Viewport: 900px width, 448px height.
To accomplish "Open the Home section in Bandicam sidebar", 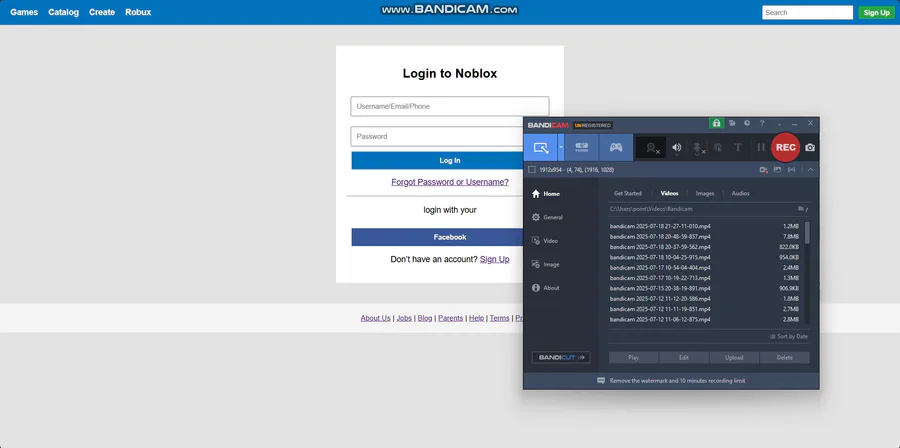I will tap(546, 194).
